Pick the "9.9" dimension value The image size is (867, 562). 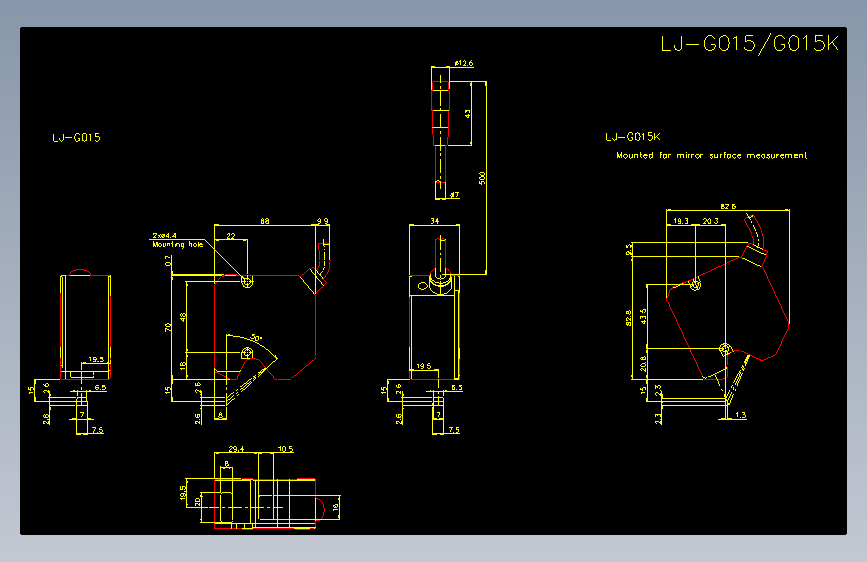(x=322, y=221)
